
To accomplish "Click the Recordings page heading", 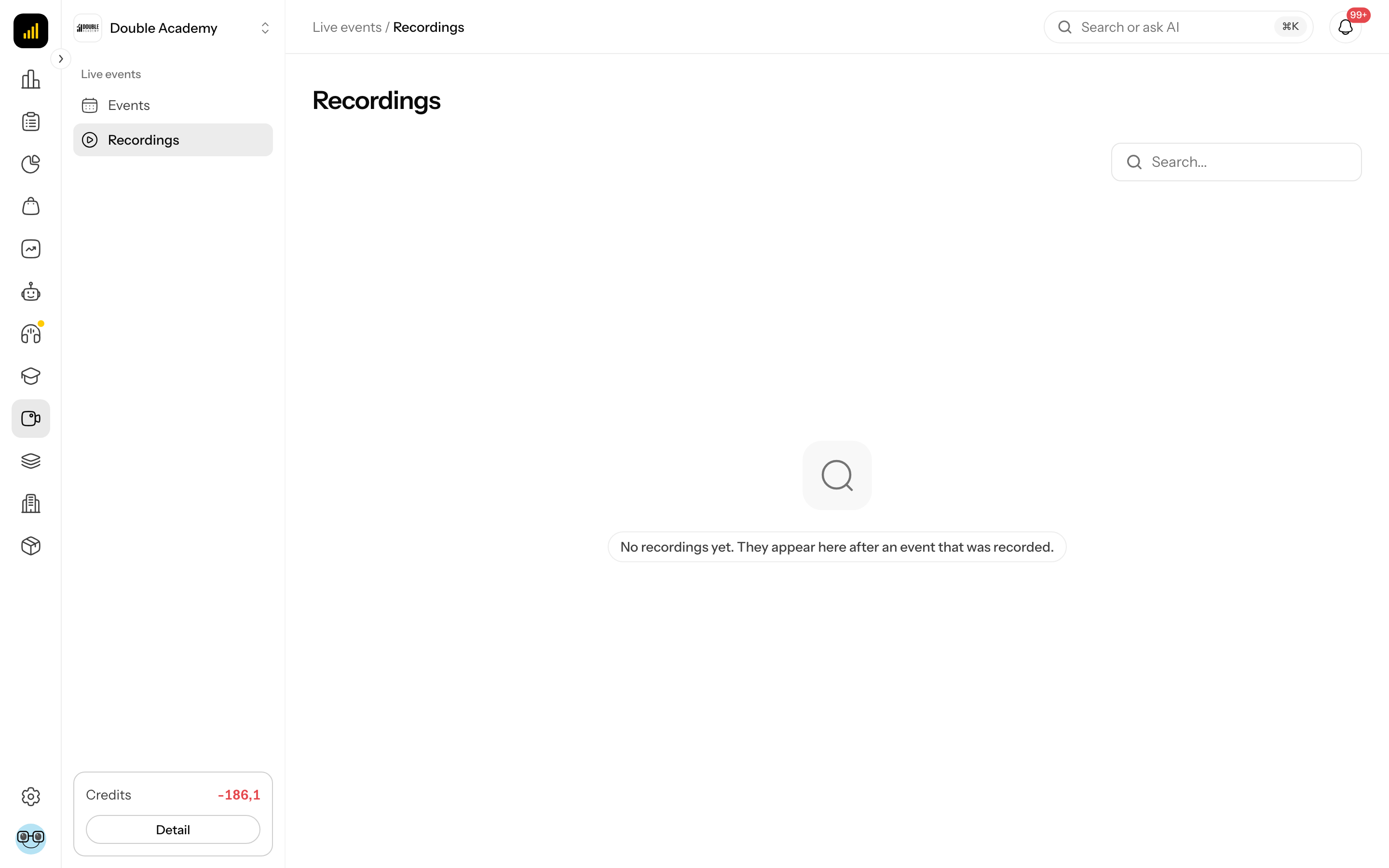I will [377, 100].
